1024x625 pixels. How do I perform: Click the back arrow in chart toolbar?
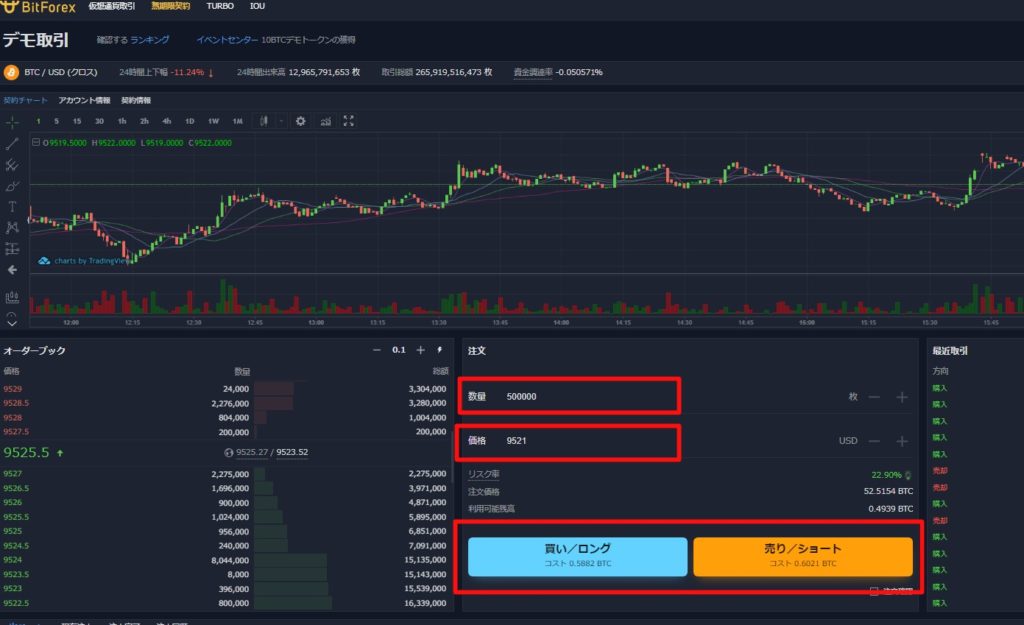coord(12,270)
